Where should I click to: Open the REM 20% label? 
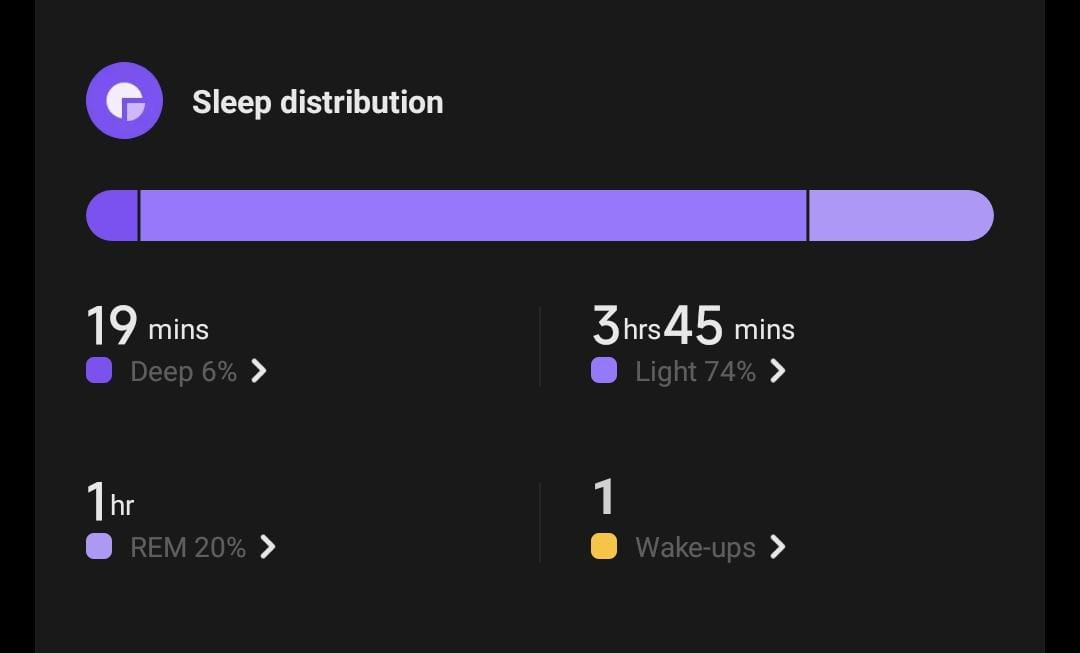tap(188, 548)
